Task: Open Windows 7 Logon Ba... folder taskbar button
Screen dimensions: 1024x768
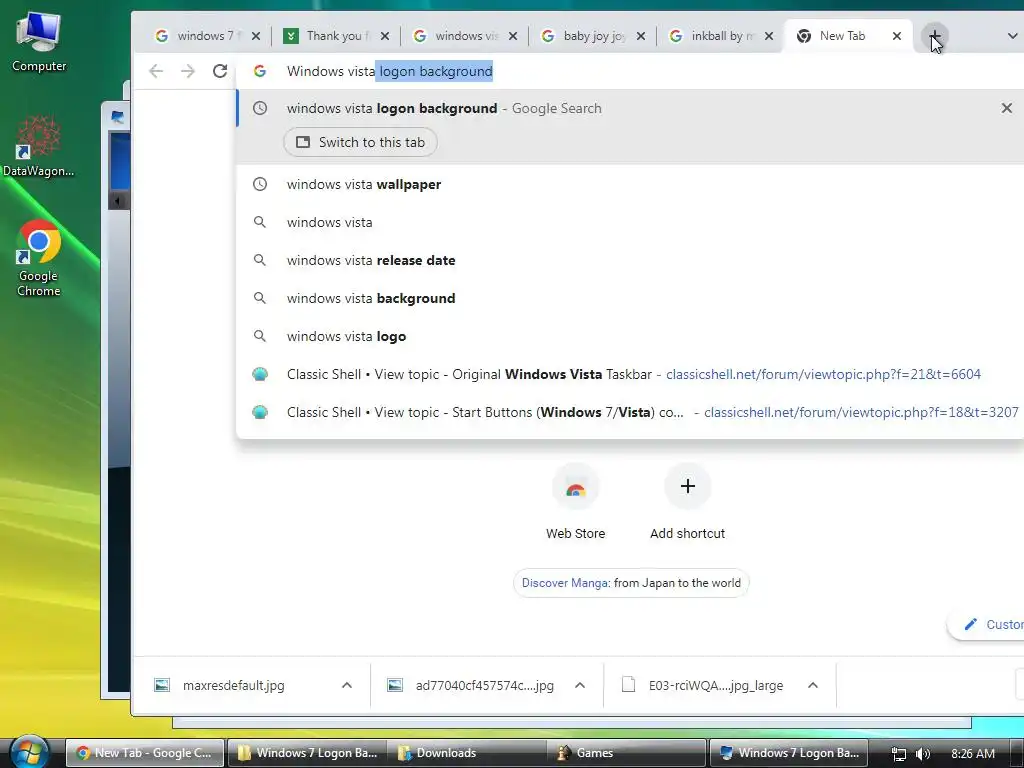Action: [307, 753]
